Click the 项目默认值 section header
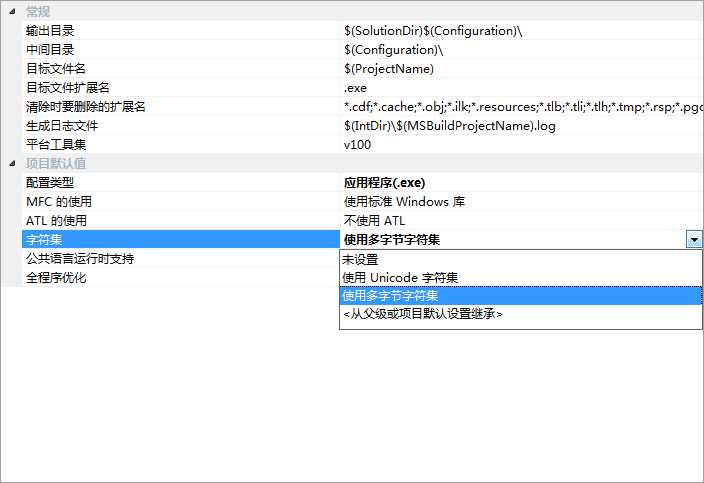 (56, 163)
